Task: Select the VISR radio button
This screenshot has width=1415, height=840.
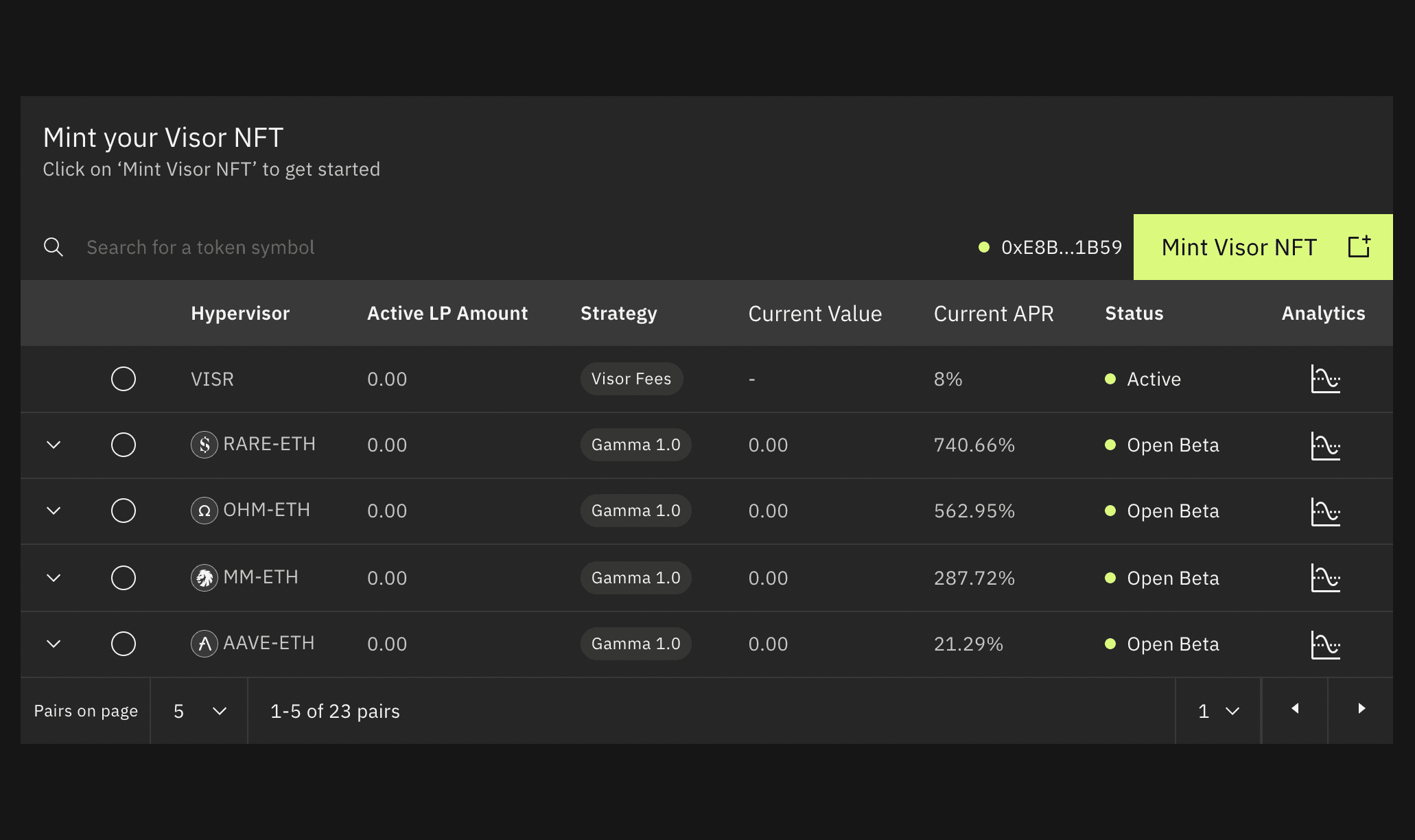Action: (124, 379)
